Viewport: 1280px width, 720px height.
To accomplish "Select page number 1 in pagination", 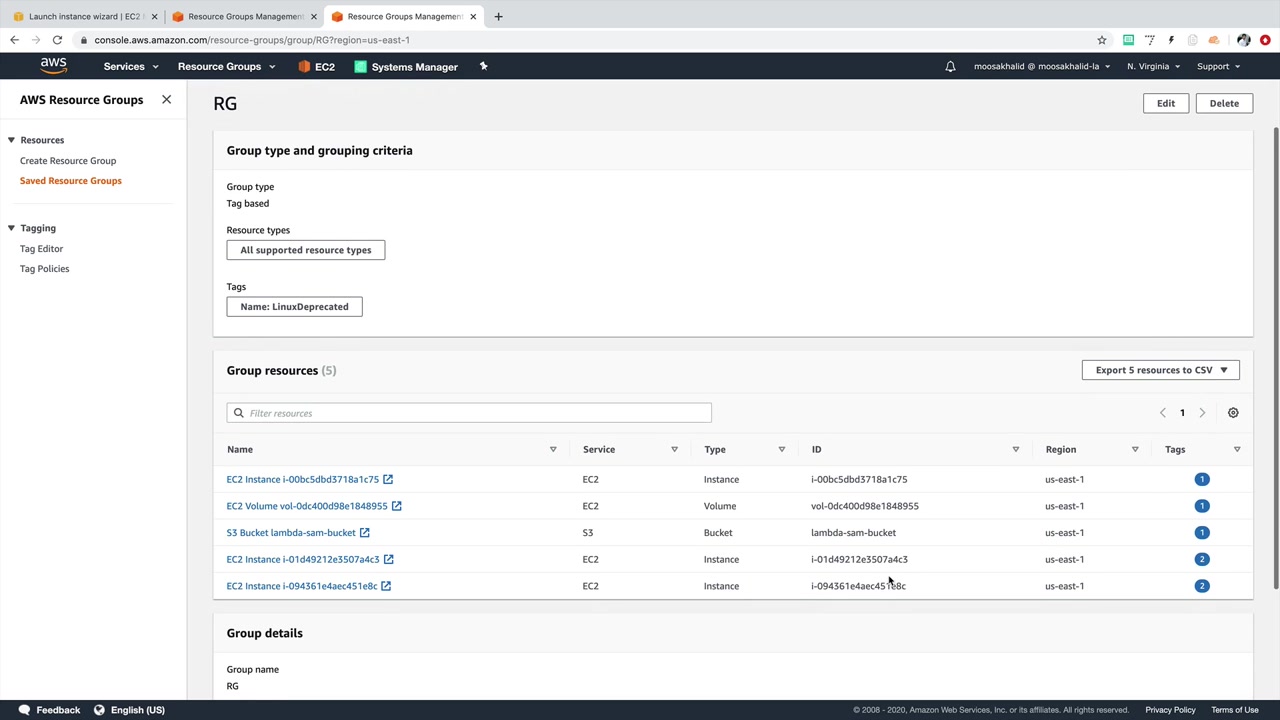I will click(1182, 413).
